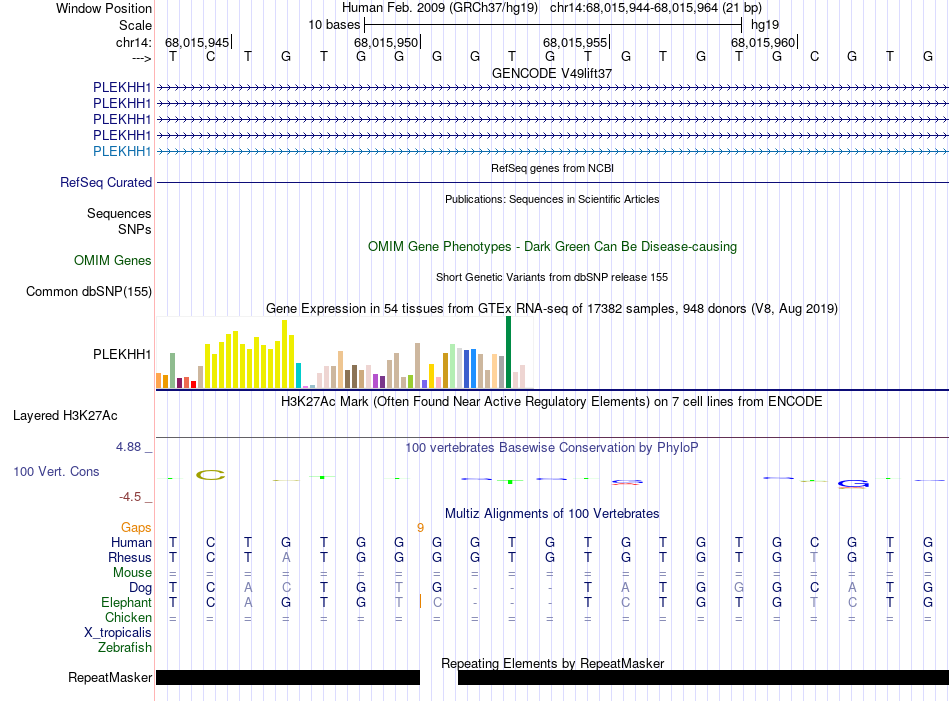Open the RepeatMasker track label
This screenshot has height=701, width=950.
click(x=110, y=678)
